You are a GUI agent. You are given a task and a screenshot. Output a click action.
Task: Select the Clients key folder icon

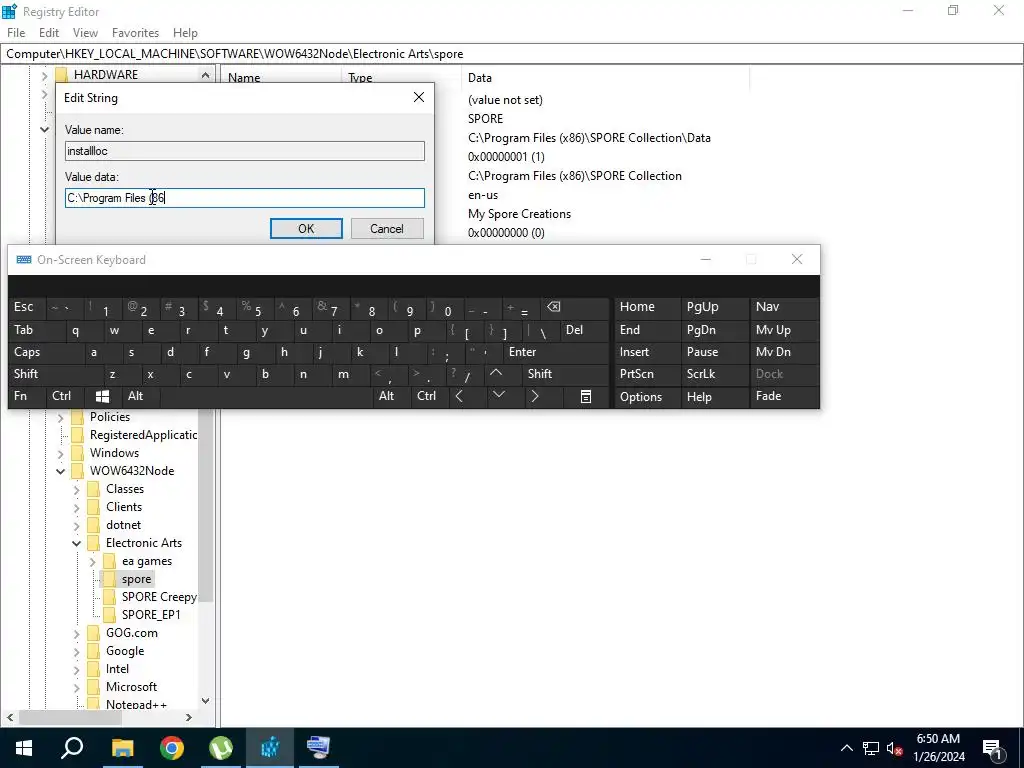pyautogui.click(x=94, y=507)
